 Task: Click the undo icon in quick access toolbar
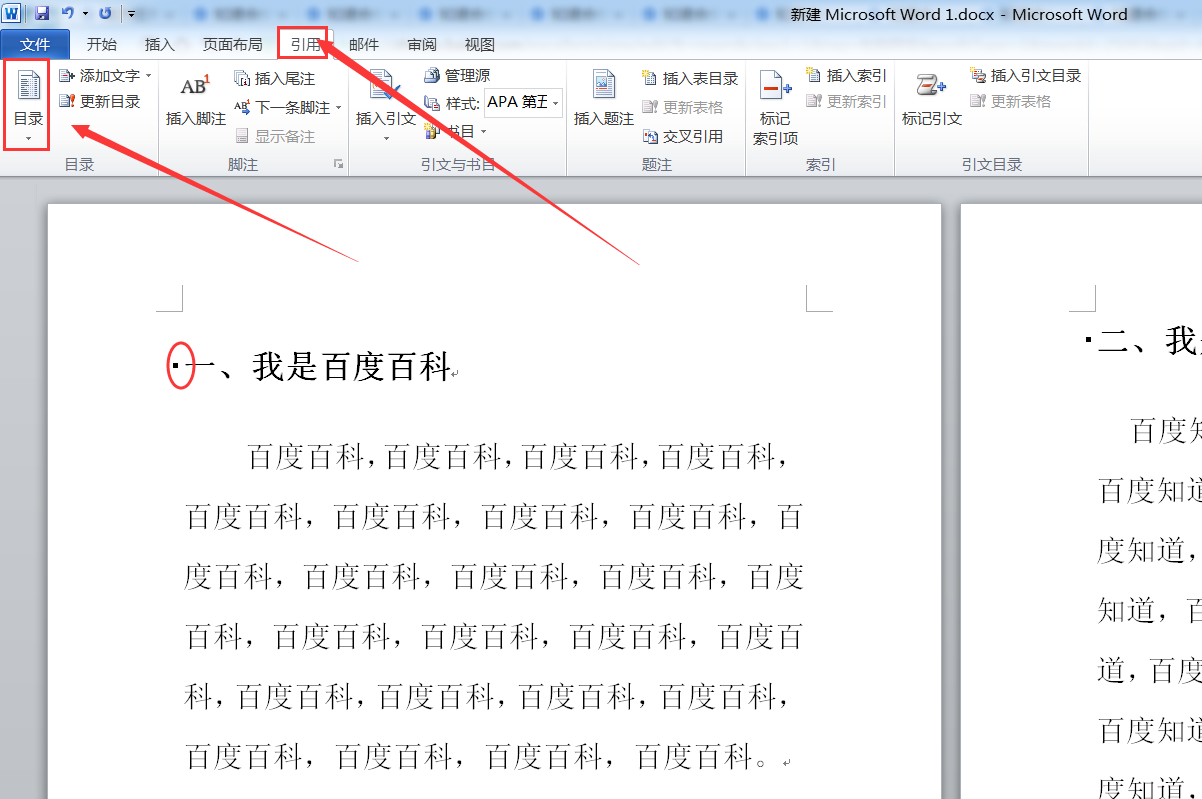point(68,14)
